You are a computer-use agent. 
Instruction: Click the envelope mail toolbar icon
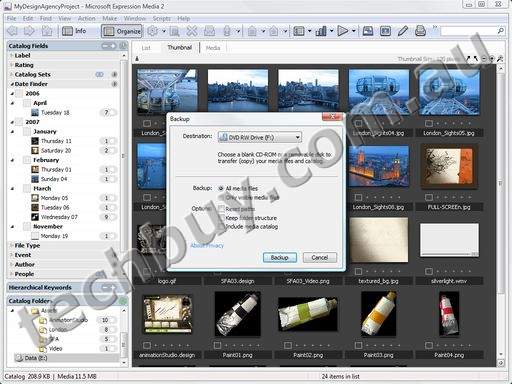pos(209,31)
